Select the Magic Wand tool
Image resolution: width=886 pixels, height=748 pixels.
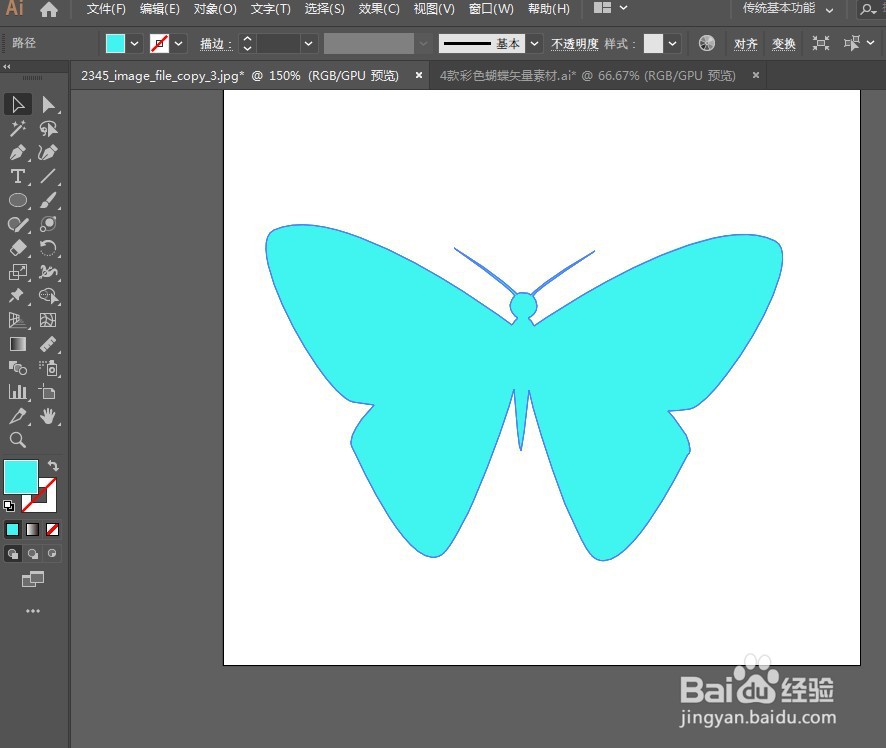(x=18, y=129)
